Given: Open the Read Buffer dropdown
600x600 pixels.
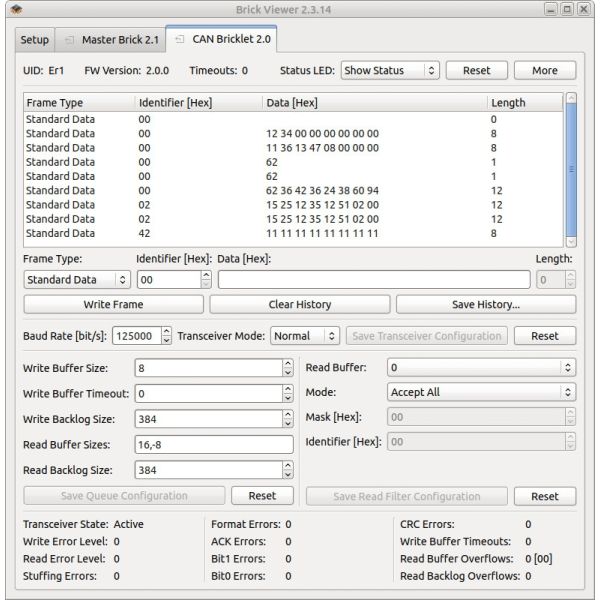Looking at the screenshot, I should click(481, 367).
